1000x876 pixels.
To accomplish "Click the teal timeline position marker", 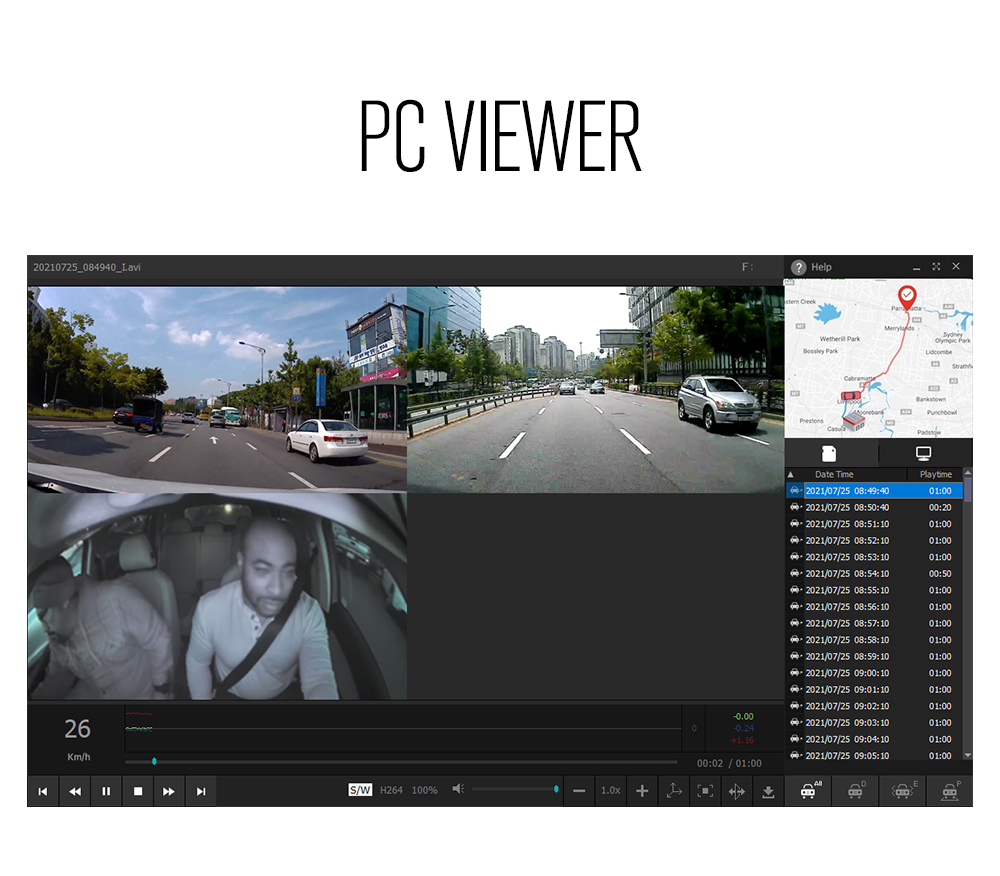I will (x=154, y=762).
